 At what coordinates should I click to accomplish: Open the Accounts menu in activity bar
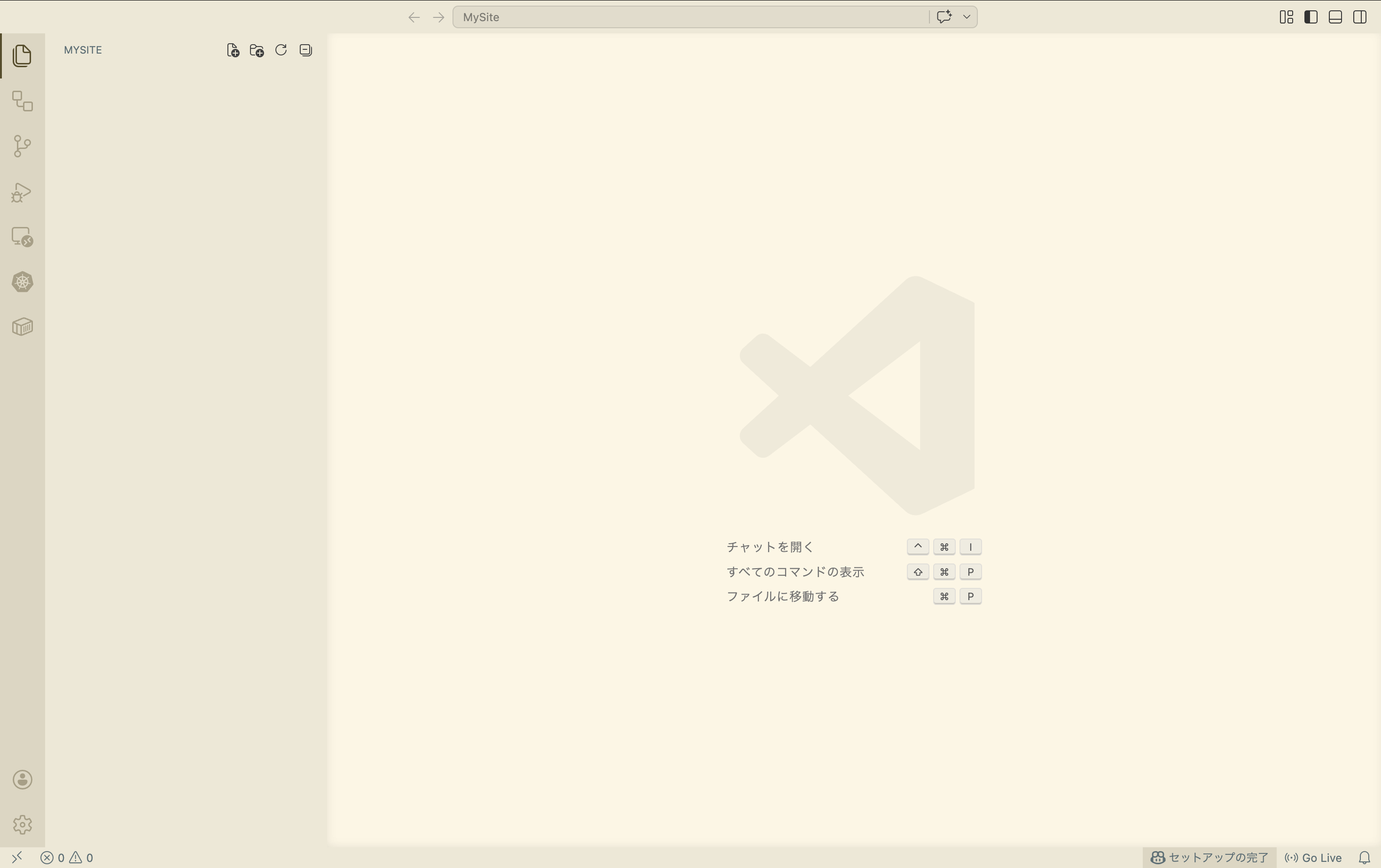(x=22, y=780)
